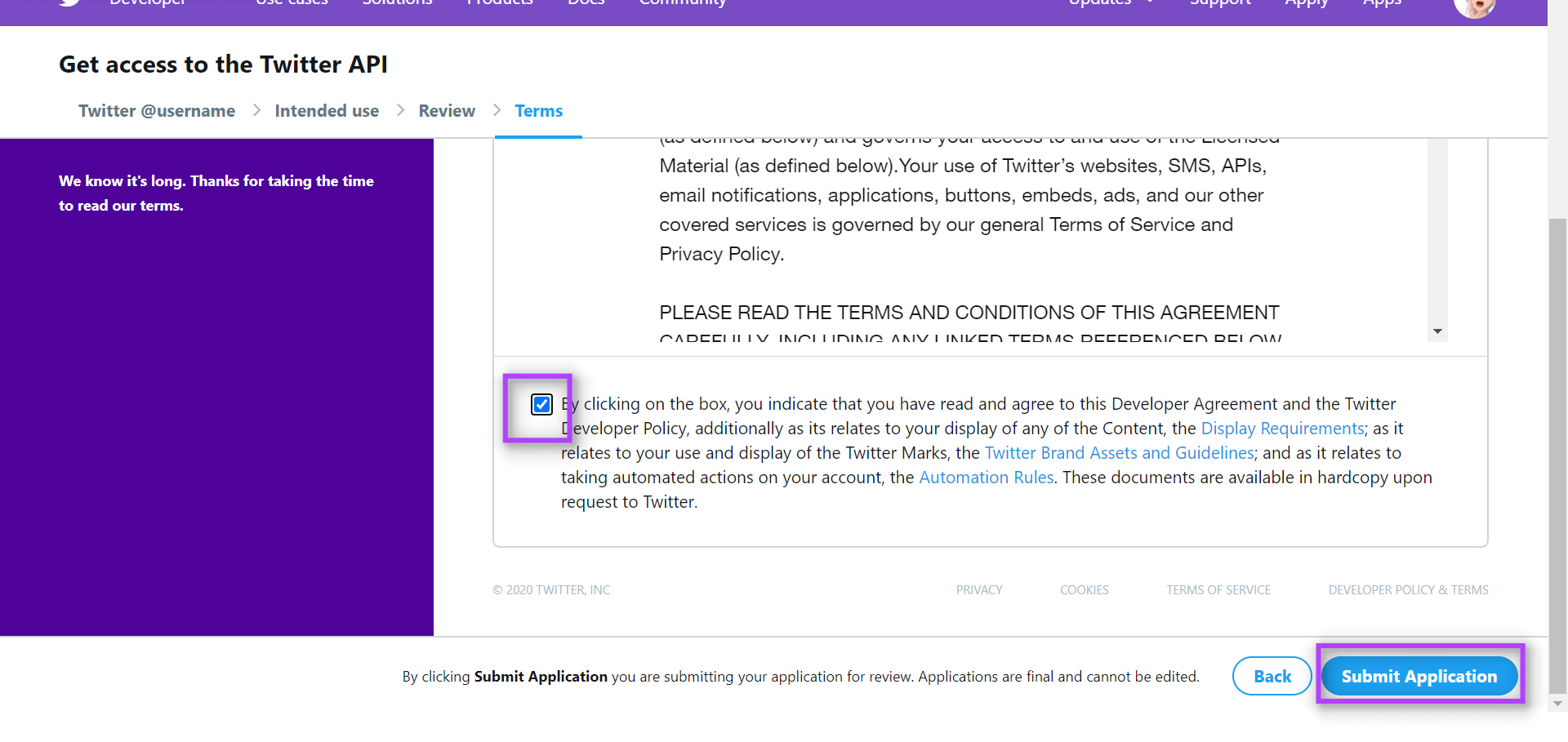Go back with the Back button

pos(1272,676)
